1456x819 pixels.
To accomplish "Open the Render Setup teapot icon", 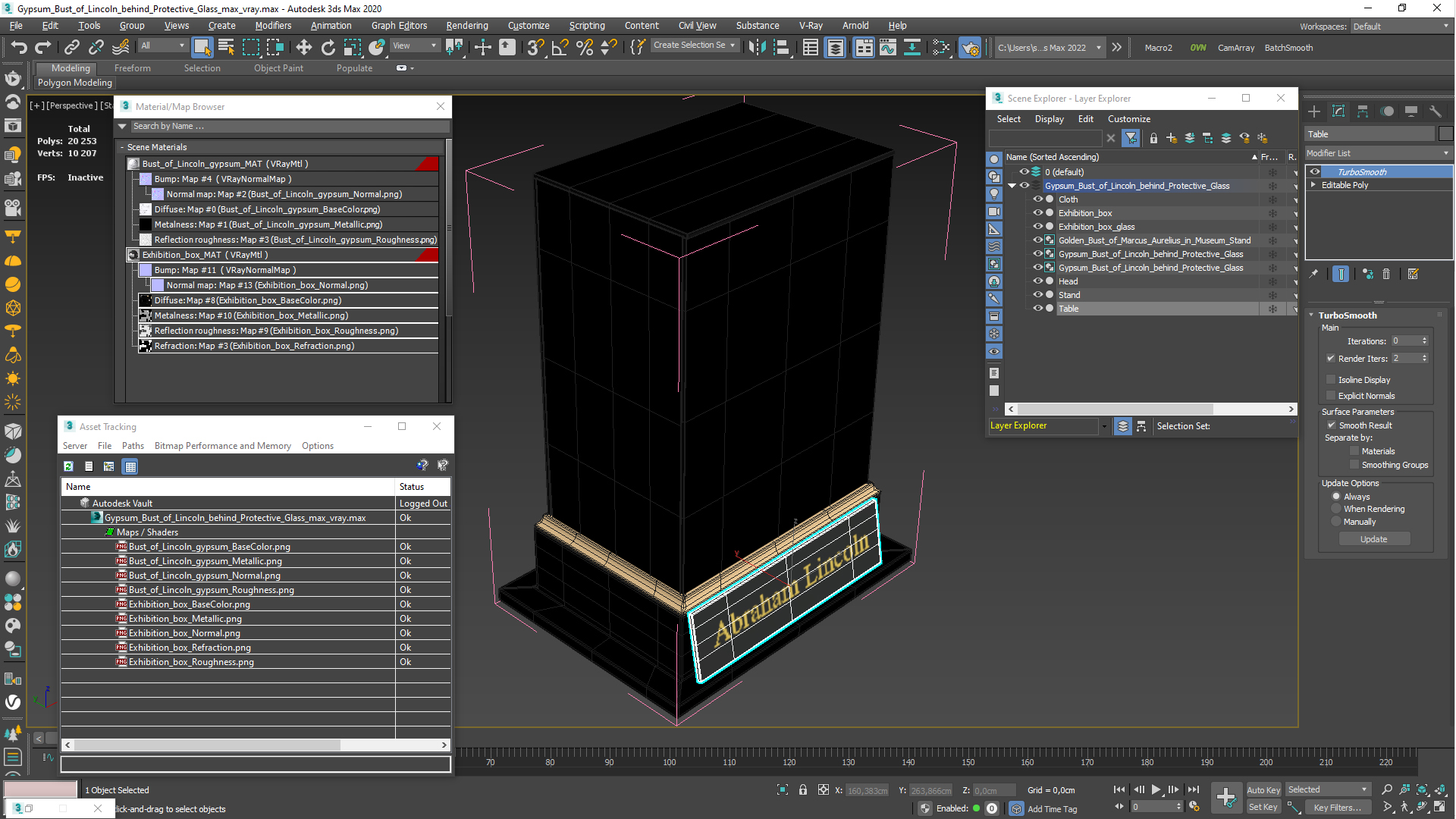I will 970,47.
